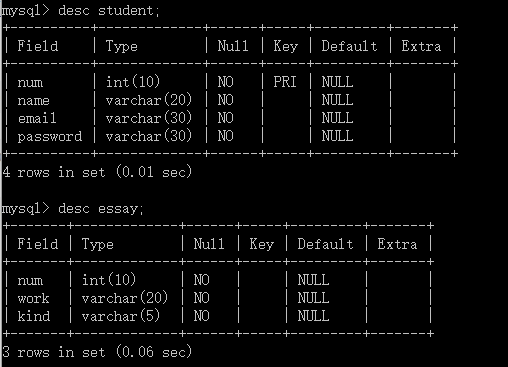The height and width of the screenshot is (367, 508).
Task: Click 'int(10)' type in student table
Action: (x=133, y=82)
